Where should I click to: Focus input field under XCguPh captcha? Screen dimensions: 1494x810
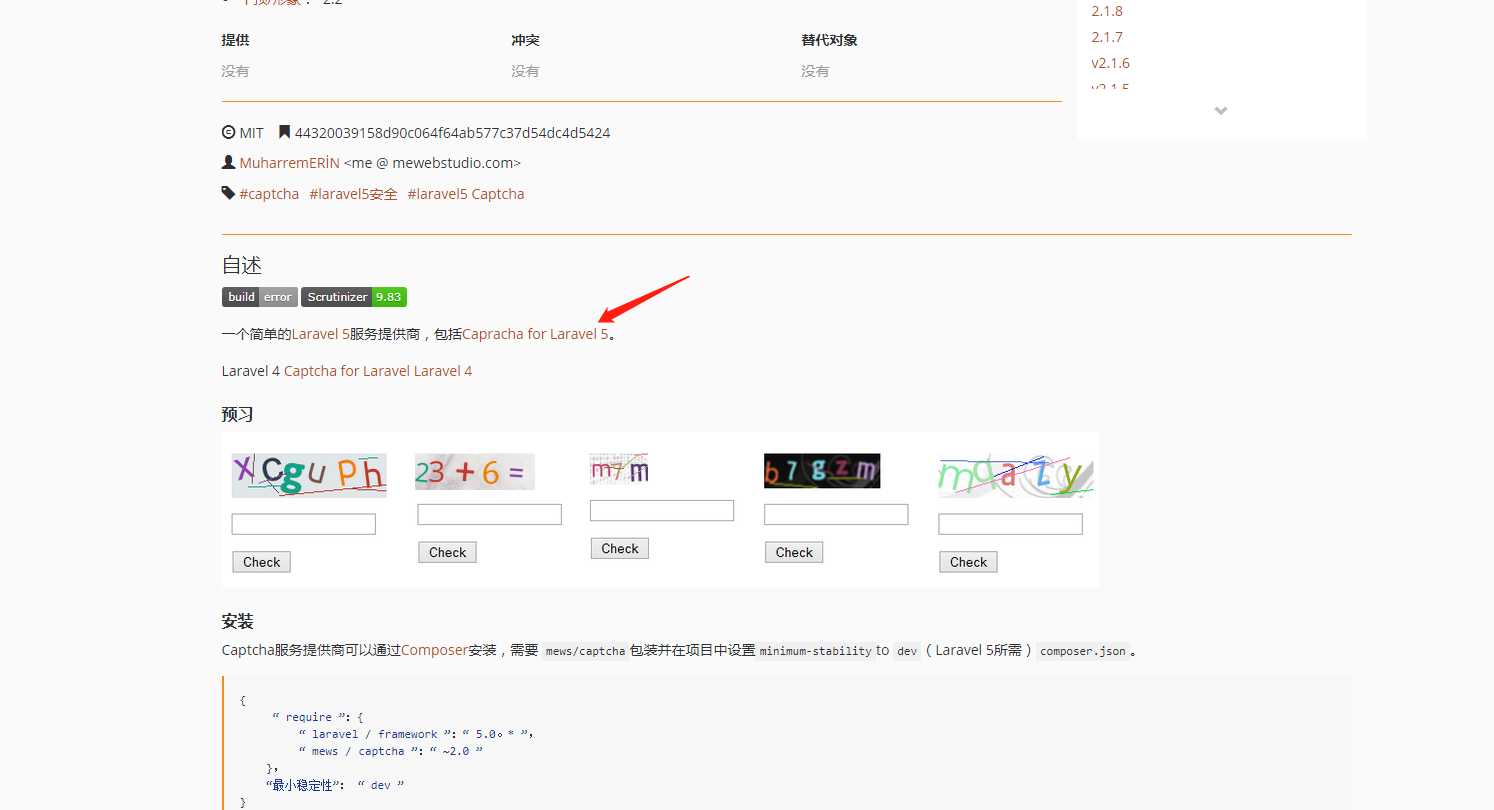pos(304,524)
